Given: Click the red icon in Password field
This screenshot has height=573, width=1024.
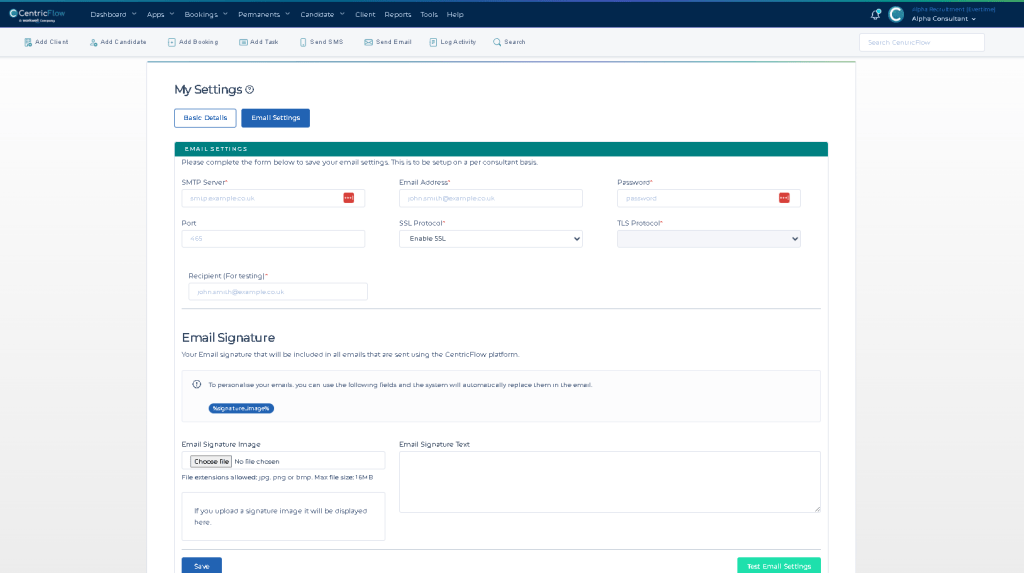Looking at the screenshot, I should (x=784, y=198).
